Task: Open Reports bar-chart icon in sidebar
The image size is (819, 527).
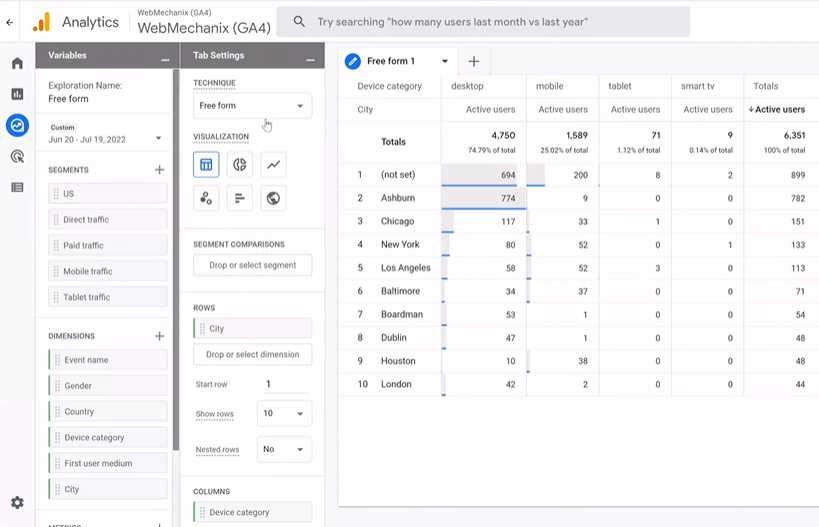Action: [17, 94]
